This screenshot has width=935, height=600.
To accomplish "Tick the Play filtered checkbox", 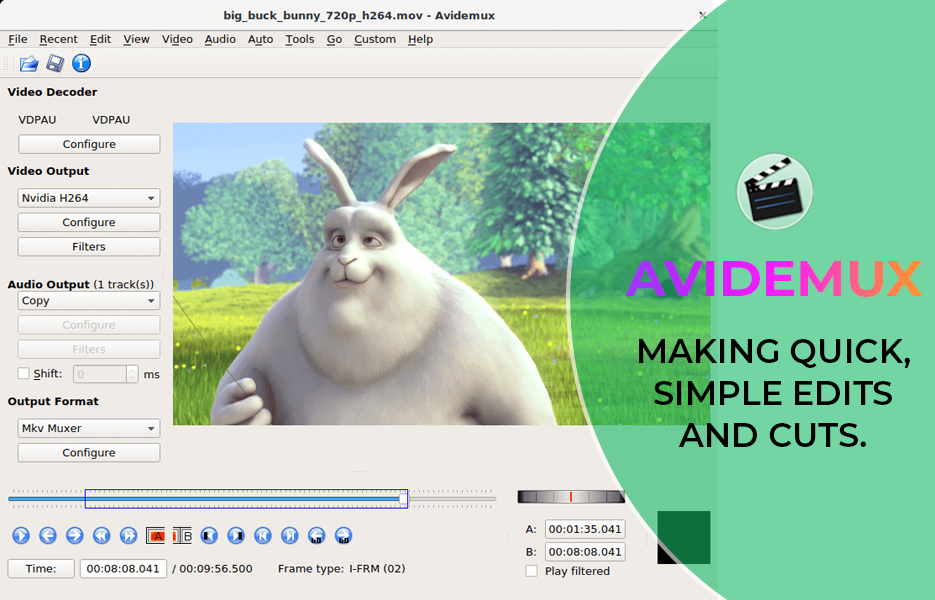I will 532,571.
